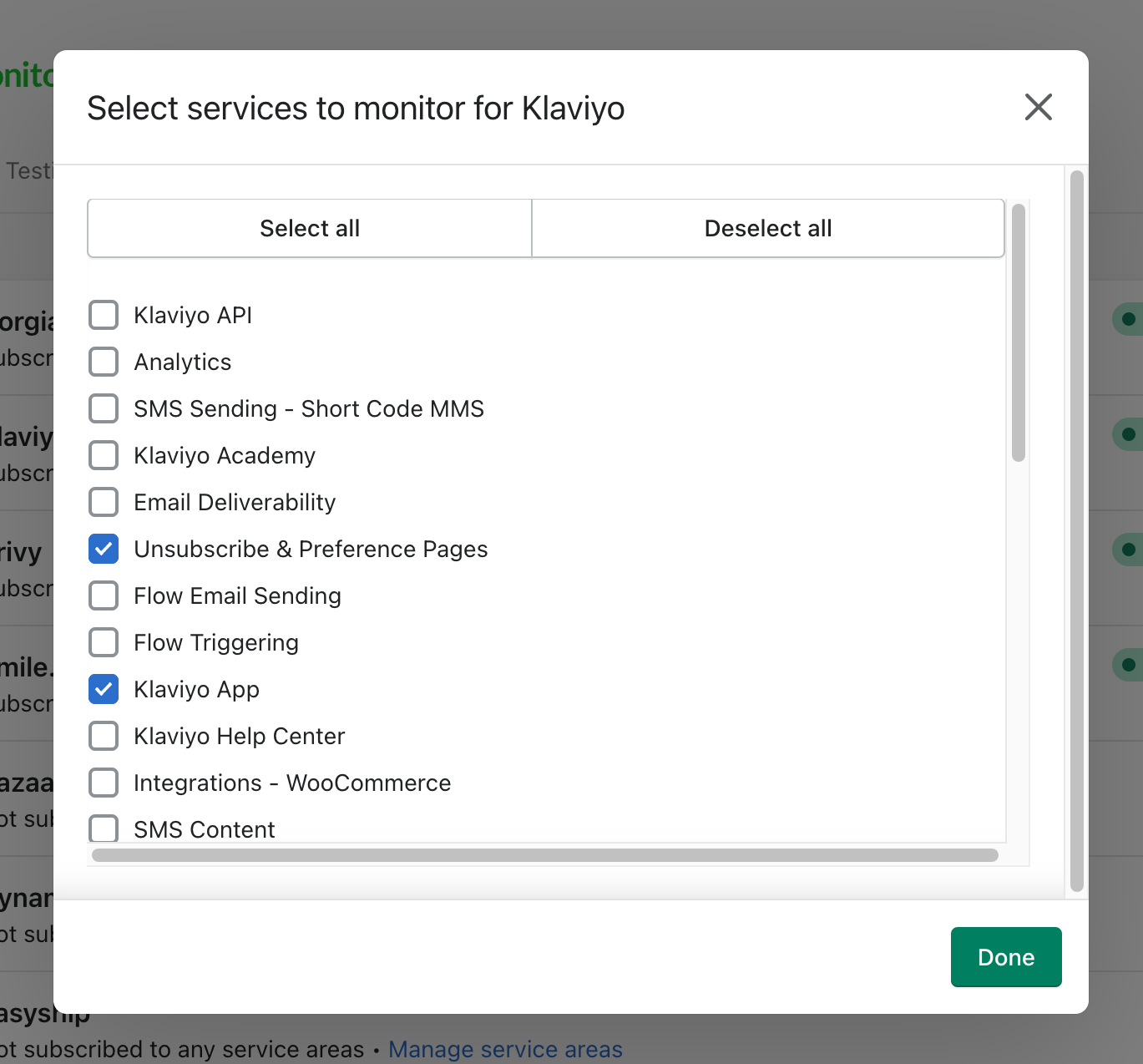Image resolution: width=1143 pixels, height=1064 pixels.
Task: Click the Deselect all button
Action: (767, 228)
